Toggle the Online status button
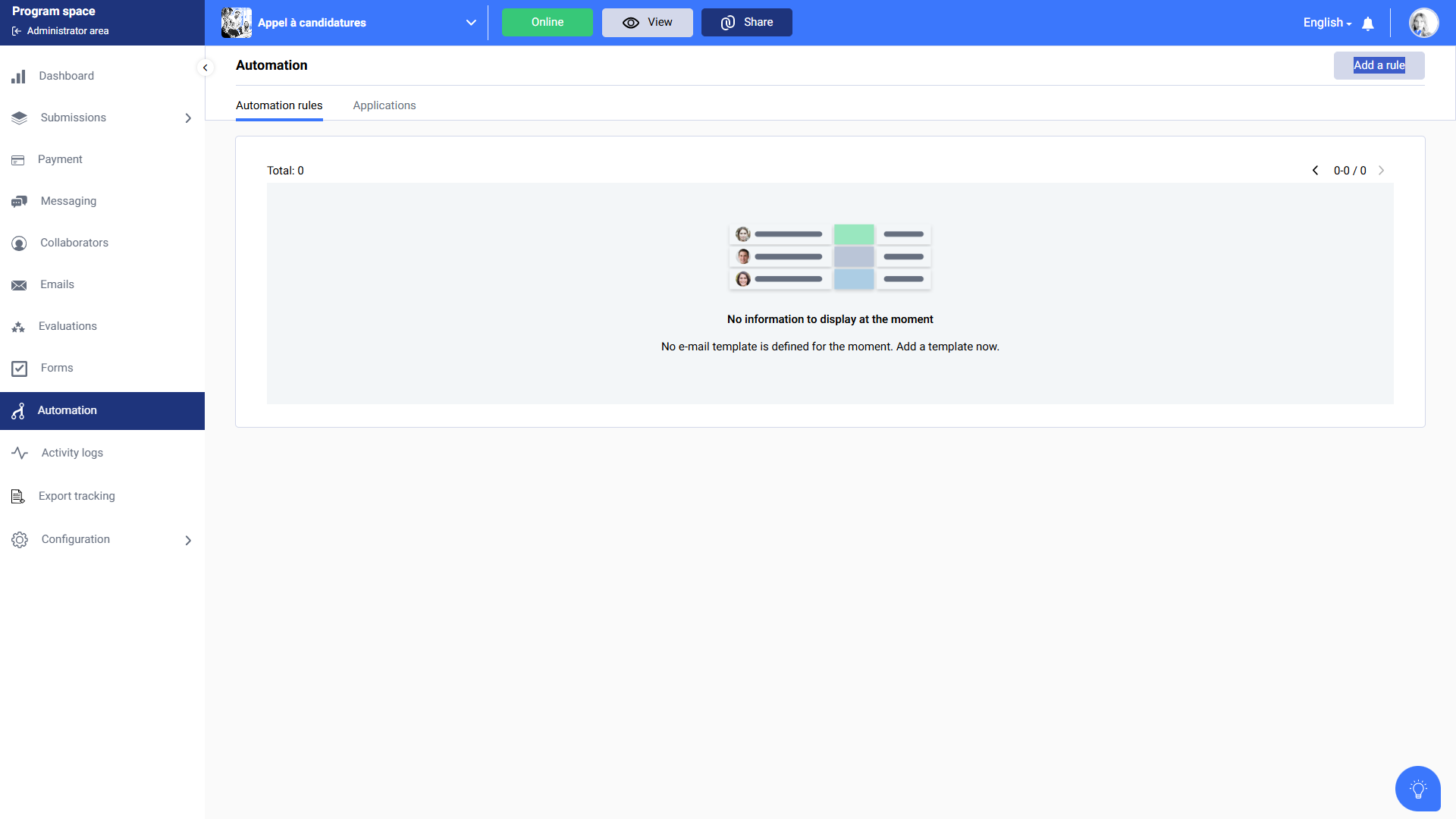Viewport: 1456px width, 819px height. click(x=547, y=23)
